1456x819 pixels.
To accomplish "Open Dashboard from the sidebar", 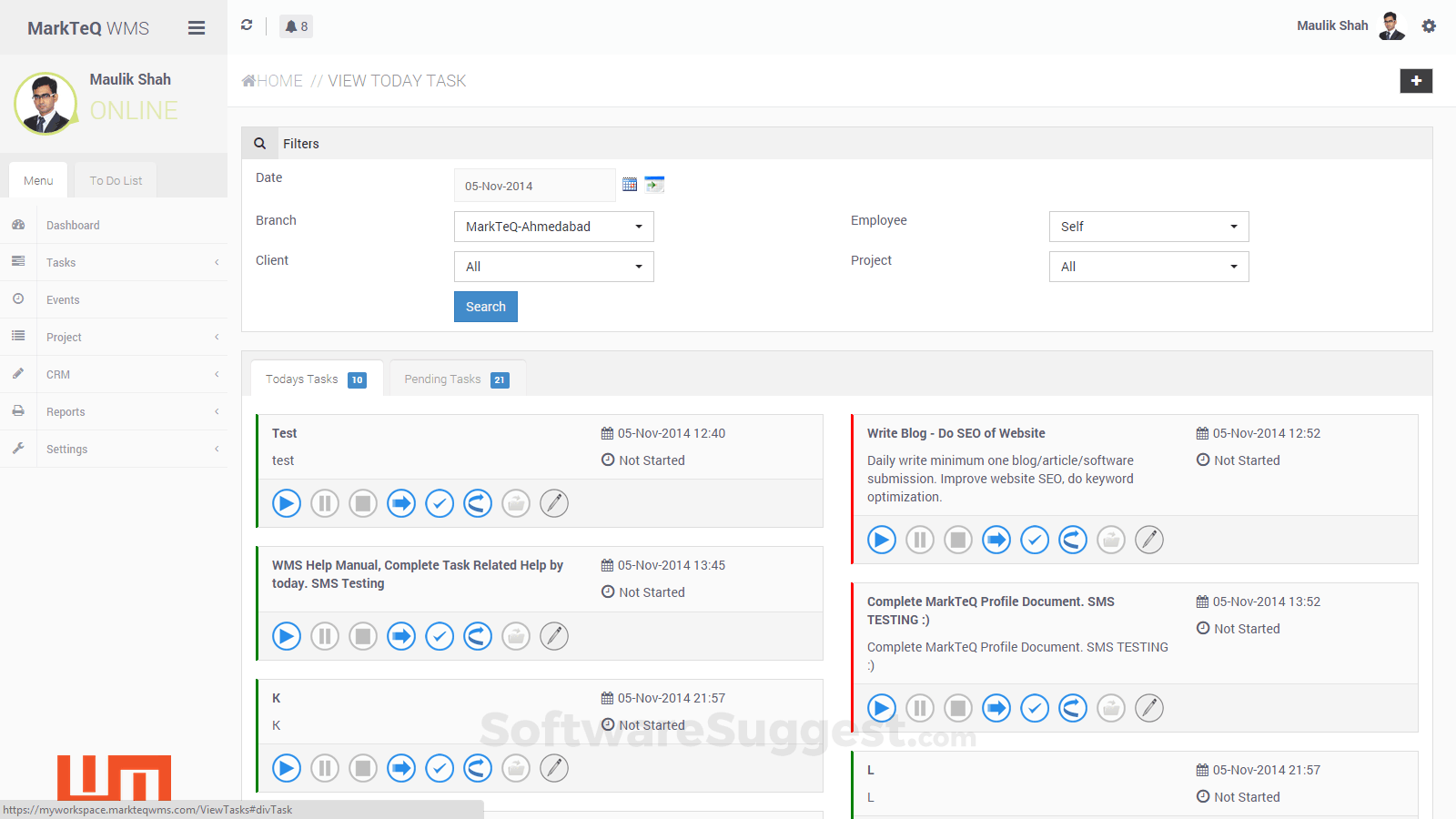I will point(114,225).
